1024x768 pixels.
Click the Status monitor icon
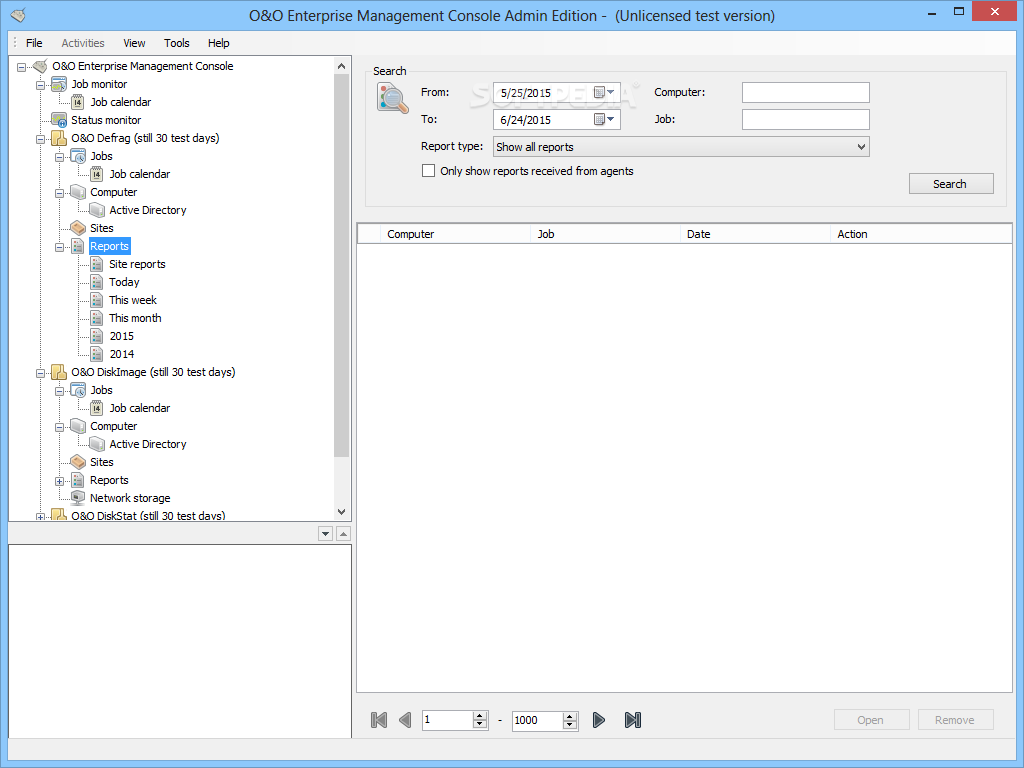pyautogui.click(x=59, y=120)
